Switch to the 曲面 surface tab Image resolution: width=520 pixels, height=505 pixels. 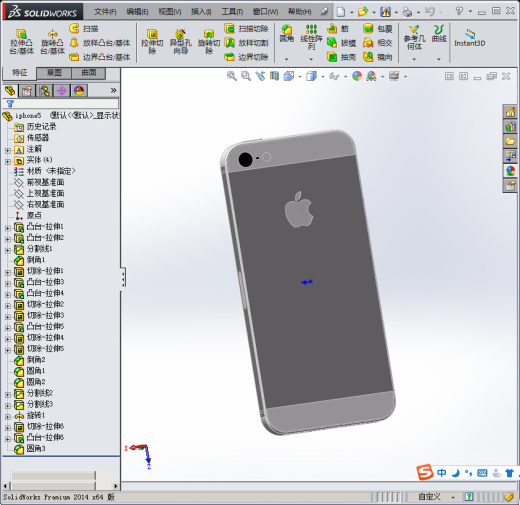click(x=89, y=73)
